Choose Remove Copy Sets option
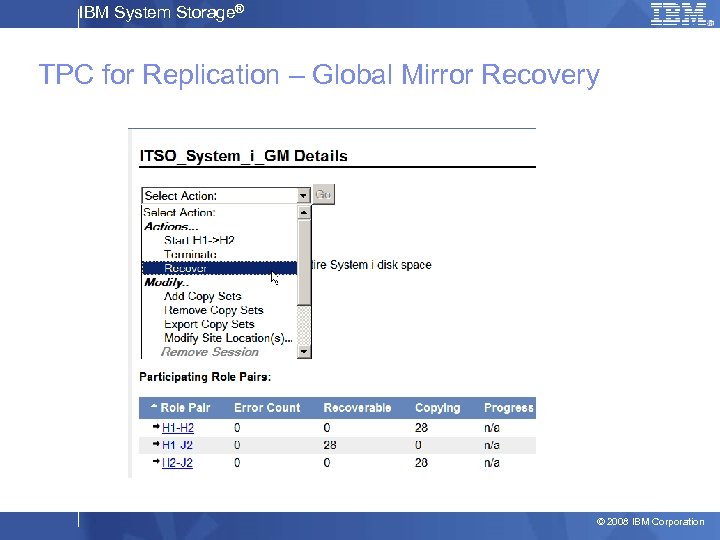Viewport: 720px width, 540px height. click(214, 310)
